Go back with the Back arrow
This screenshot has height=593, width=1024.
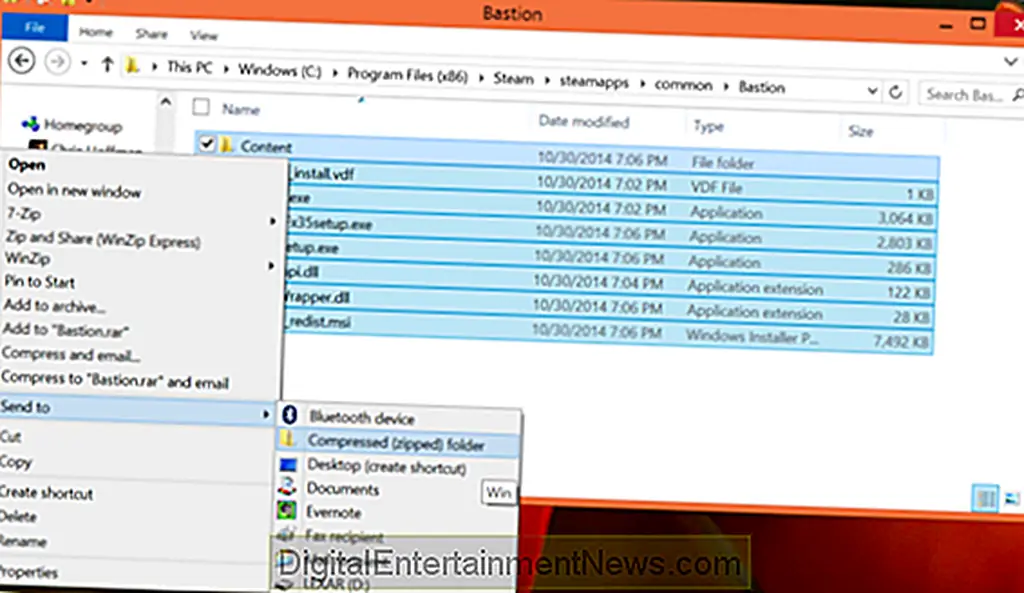pyautogui.click(x=22, y=61)
